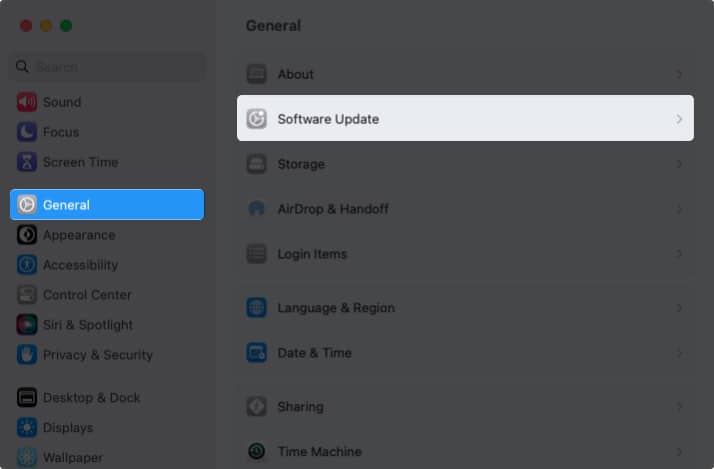Select Displays in the sidebar
The width and height of the screenshot is (714, 469).
pyautogui.click(x=107, y=428)
